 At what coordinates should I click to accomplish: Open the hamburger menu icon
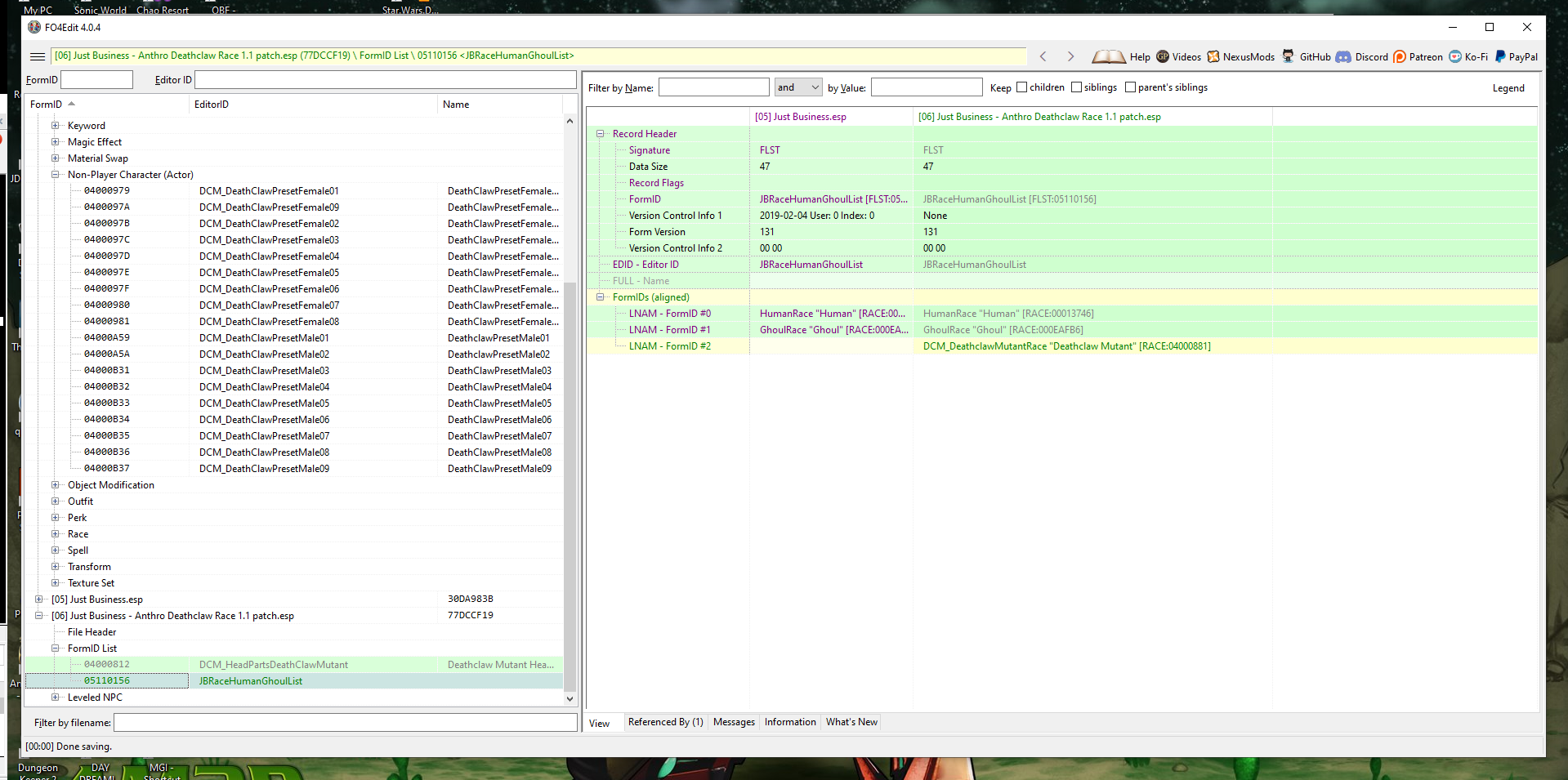(x=38, y=56)
